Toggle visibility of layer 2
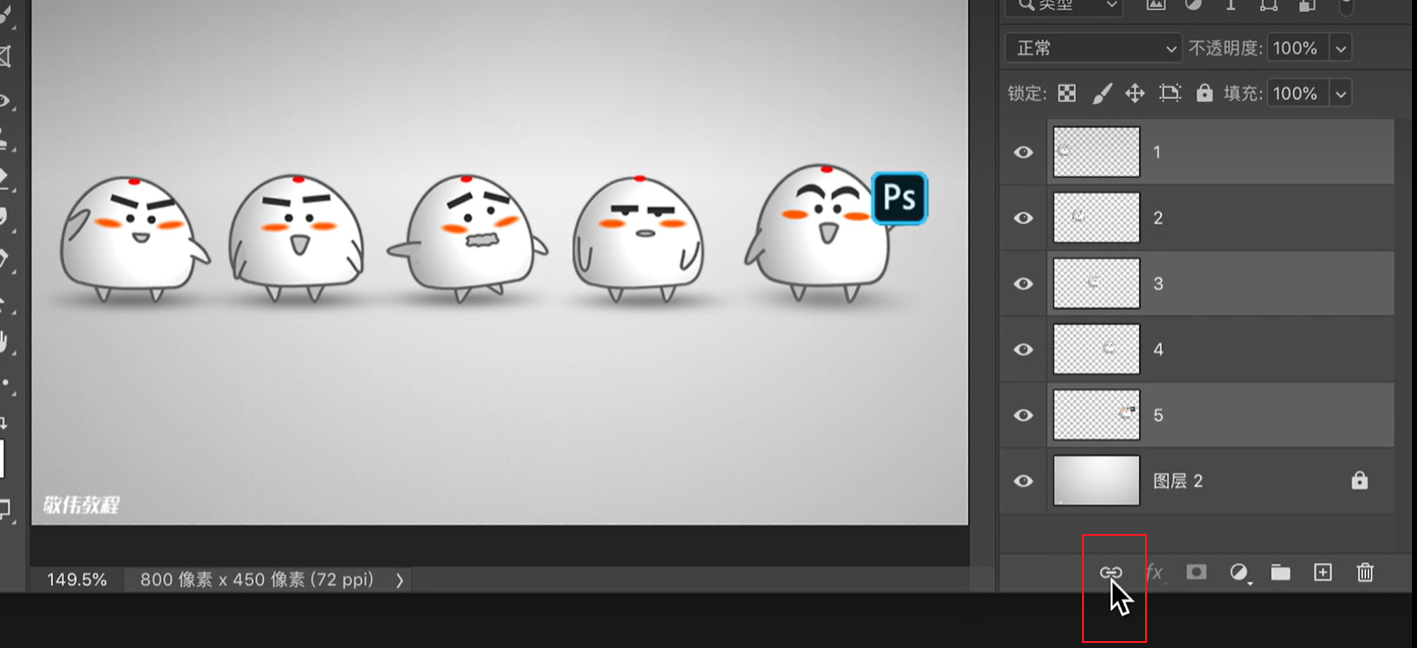The image size is (1417, 648). pos(1023,218)
